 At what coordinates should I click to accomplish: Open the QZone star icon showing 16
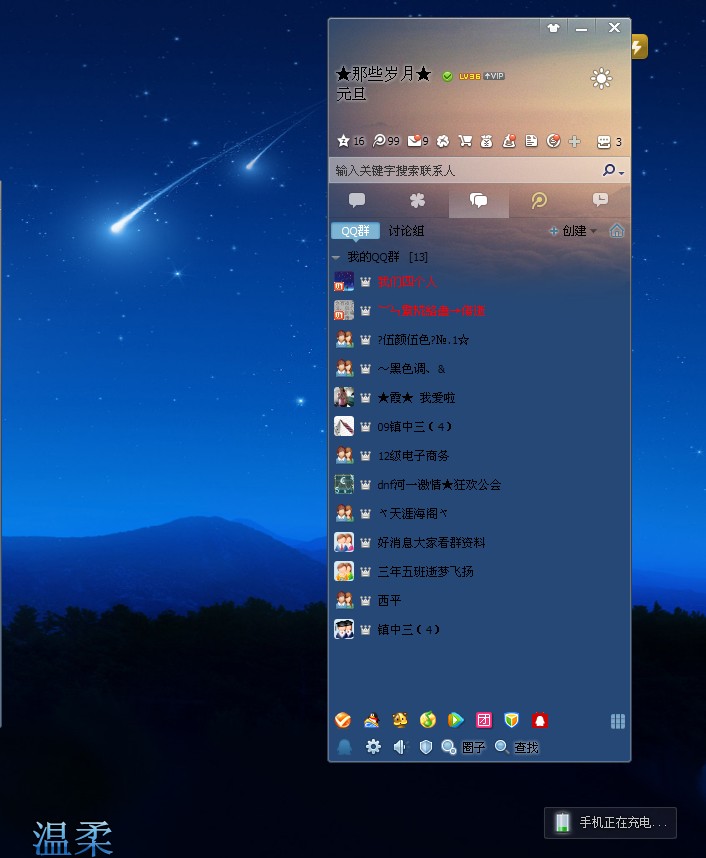350,141
